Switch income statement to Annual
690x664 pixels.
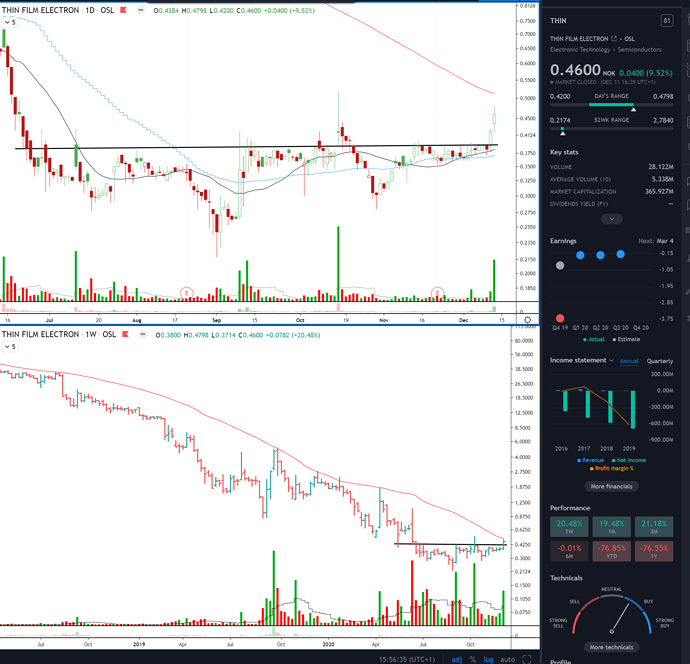629,361
